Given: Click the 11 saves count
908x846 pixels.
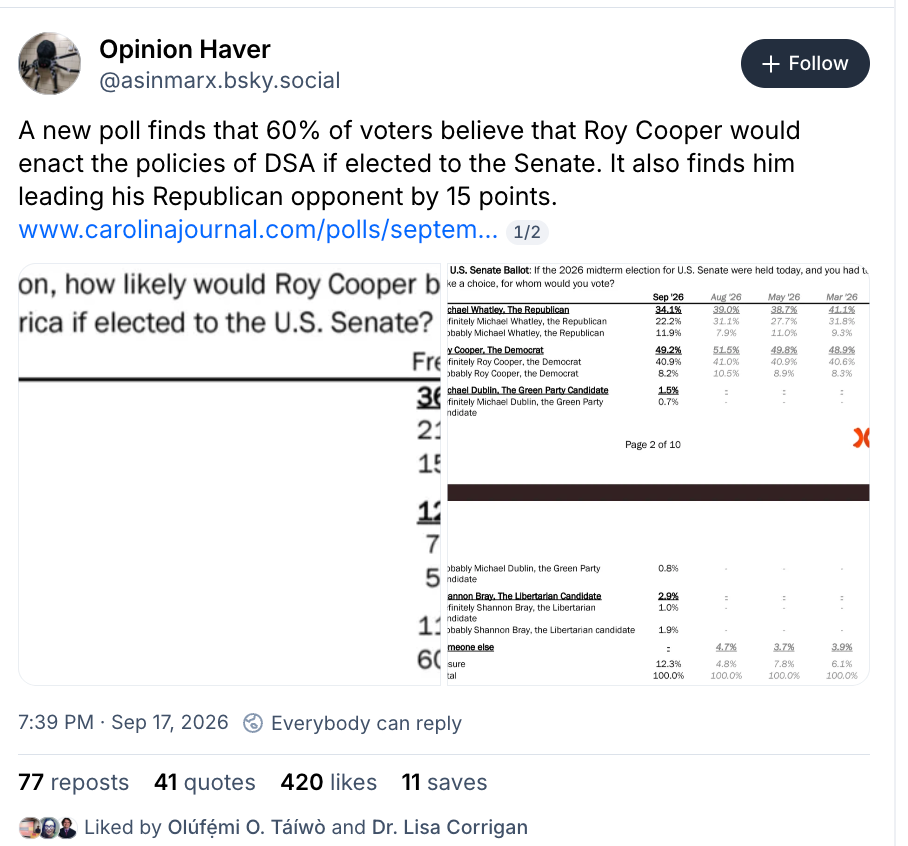Looking at the screenshot, I should (x=445, y=782).
